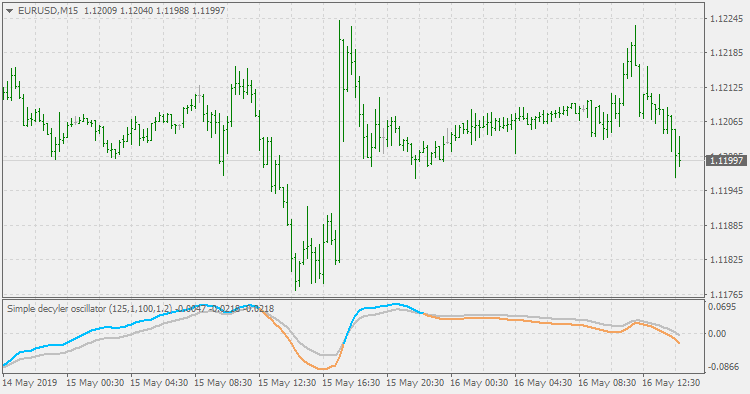Click the 1.12245 price scale value
This screenshot has width=750, height=394.
point(727,19)
